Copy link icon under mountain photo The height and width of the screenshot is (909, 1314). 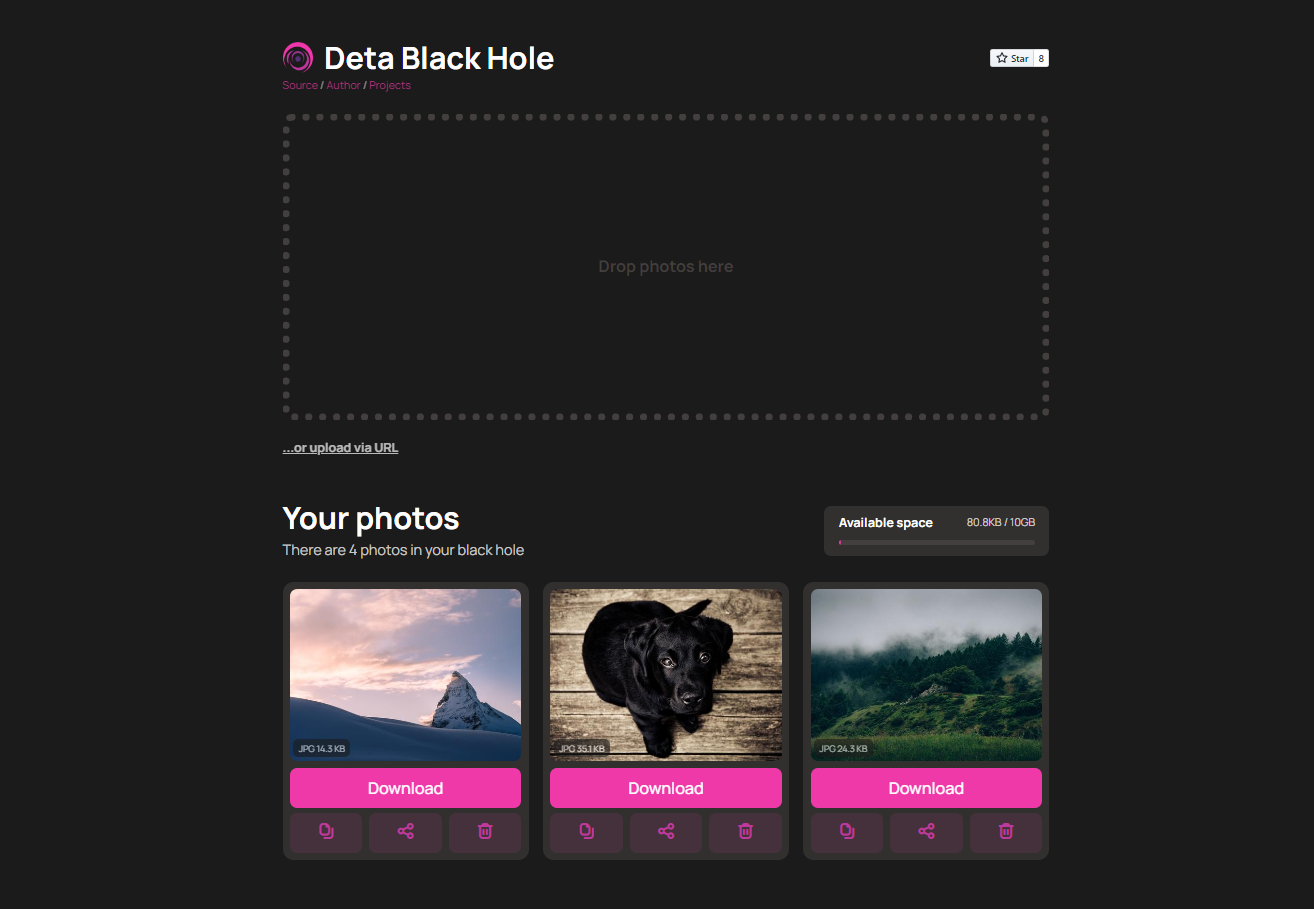tap(326, 832)
